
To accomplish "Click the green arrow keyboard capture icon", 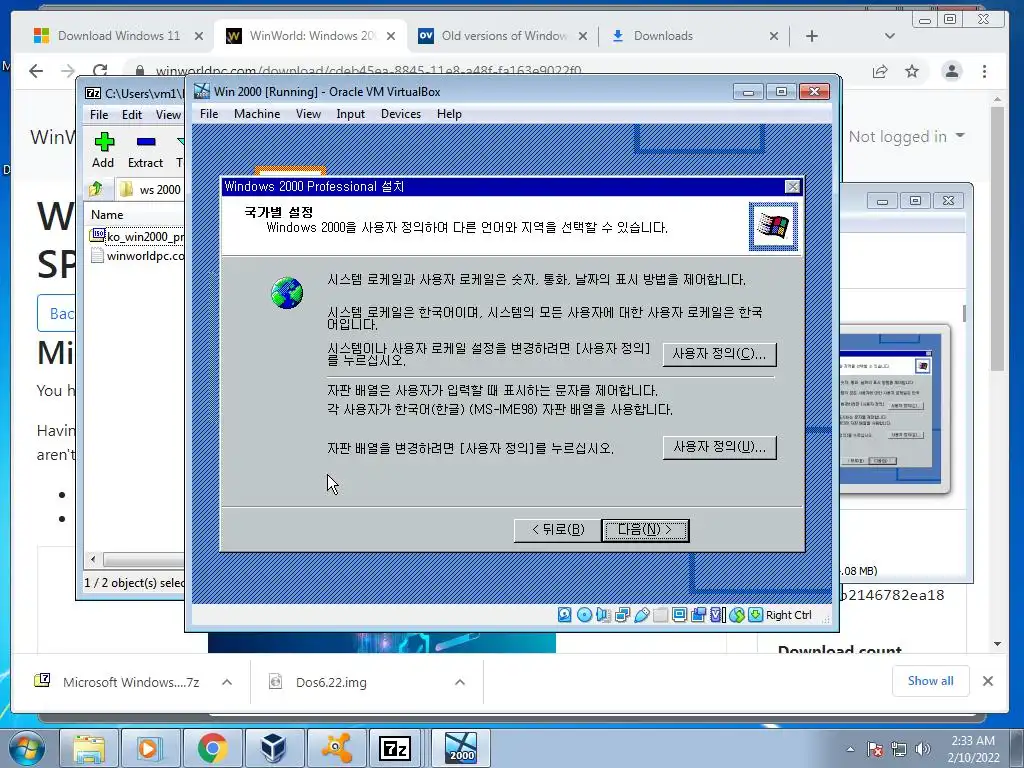I will [756, 615].
